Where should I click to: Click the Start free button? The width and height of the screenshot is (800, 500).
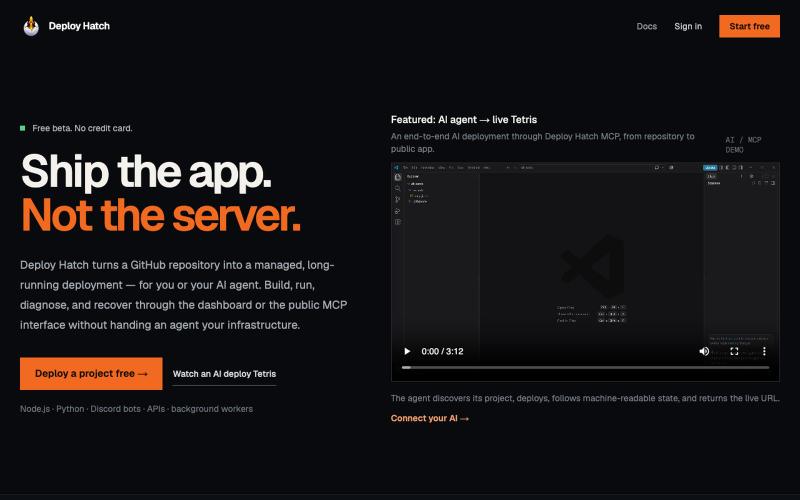point(749,27)
